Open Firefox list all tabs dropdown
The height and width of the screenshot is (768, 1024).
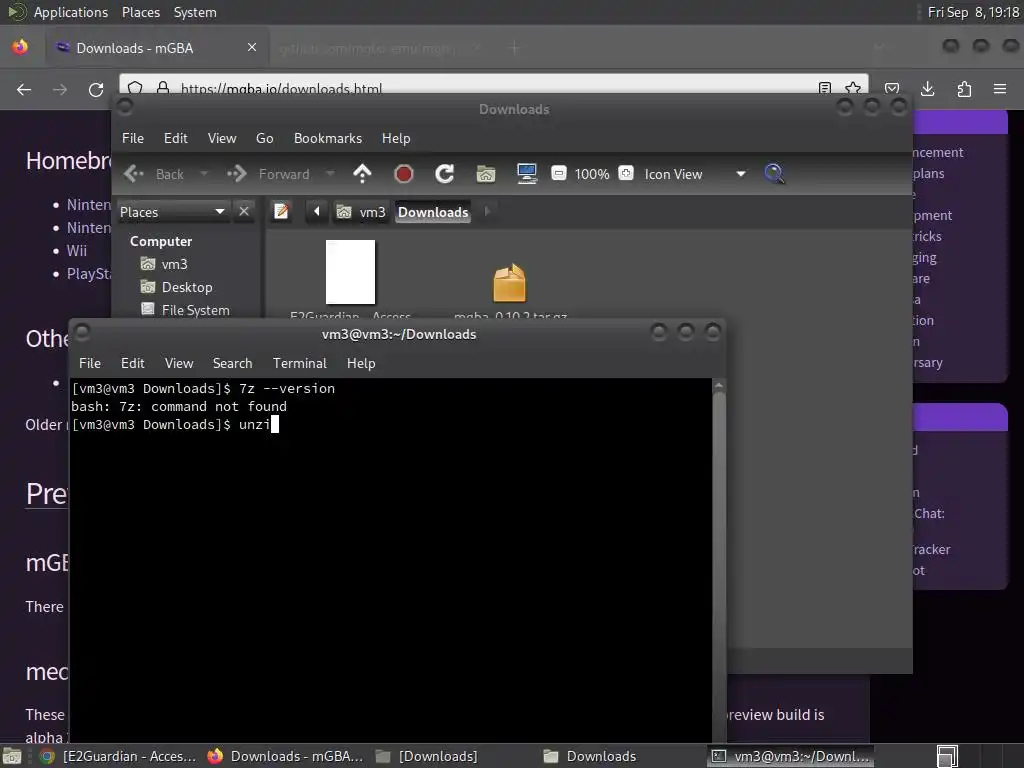click(880, 48)
